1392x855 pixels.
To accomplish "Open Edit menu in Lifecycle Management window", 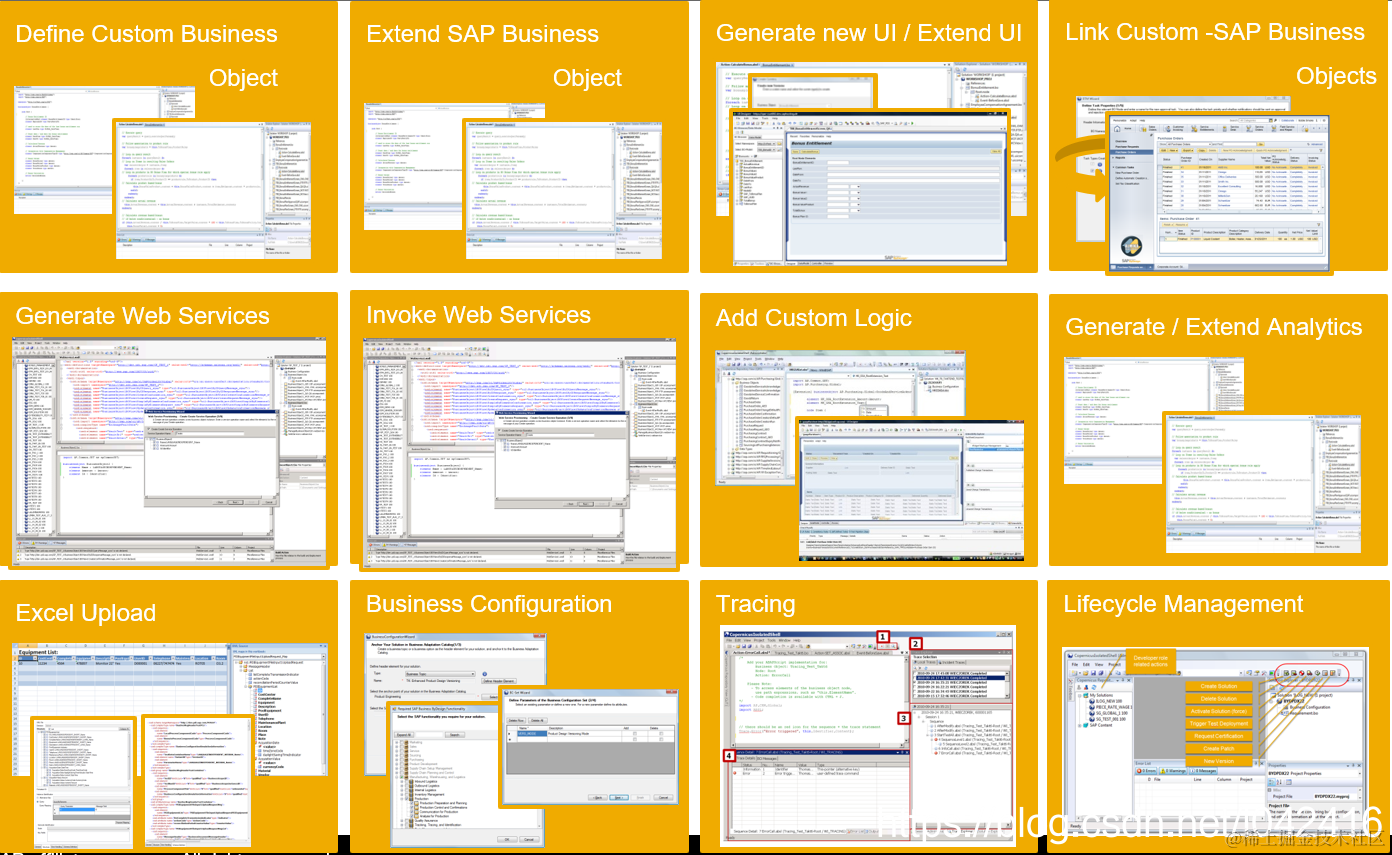I will (1086, 664).
